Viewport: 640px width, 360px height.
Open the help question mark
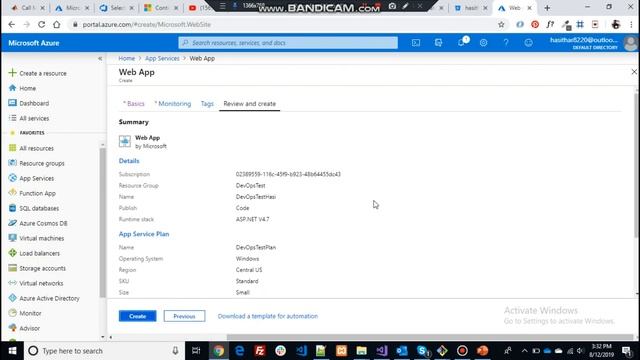506,42
